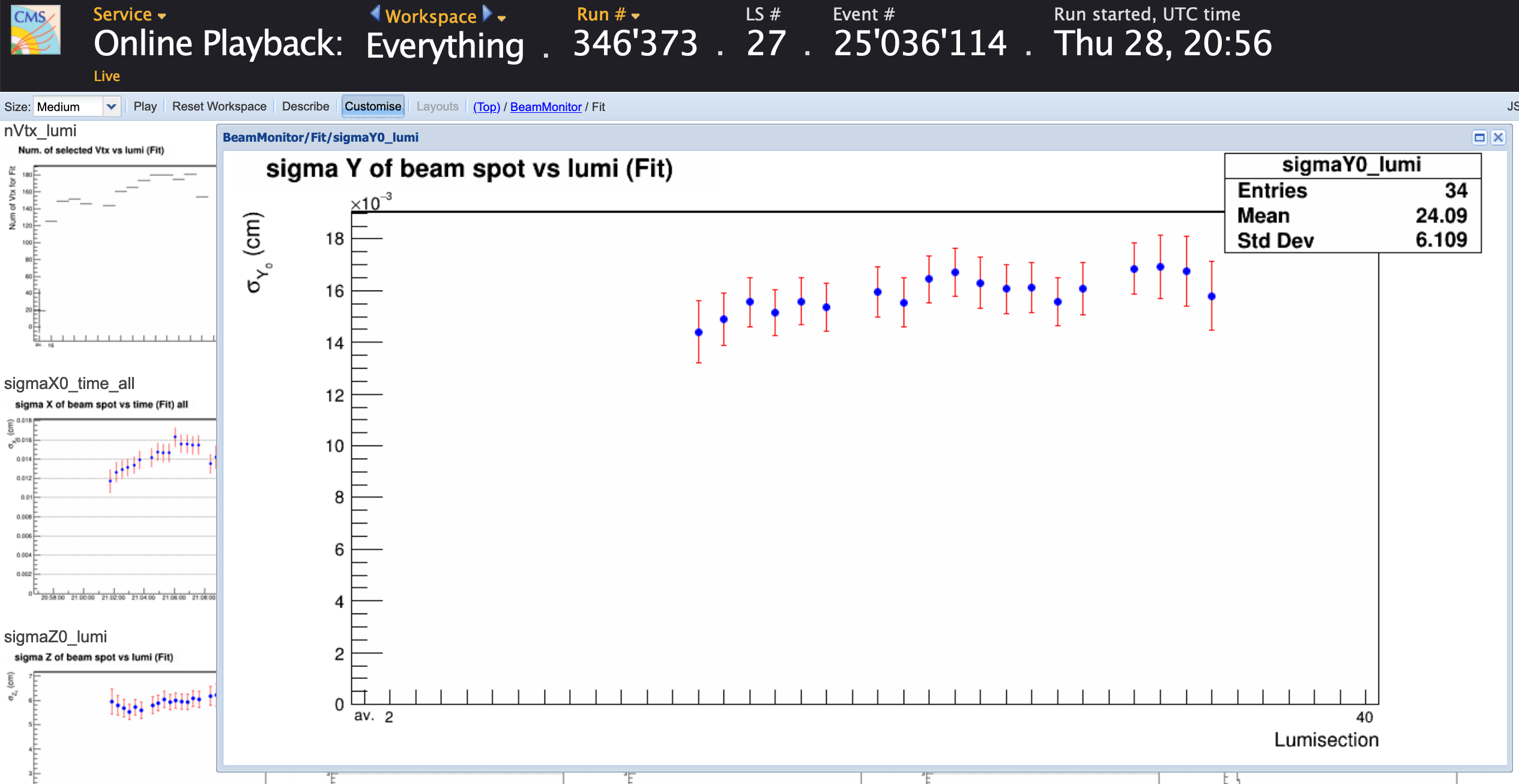Viewport: 1519px width, 784px height.
Task: Click the sigmaY0_lumi statistics box
Action: point(1352,203)
